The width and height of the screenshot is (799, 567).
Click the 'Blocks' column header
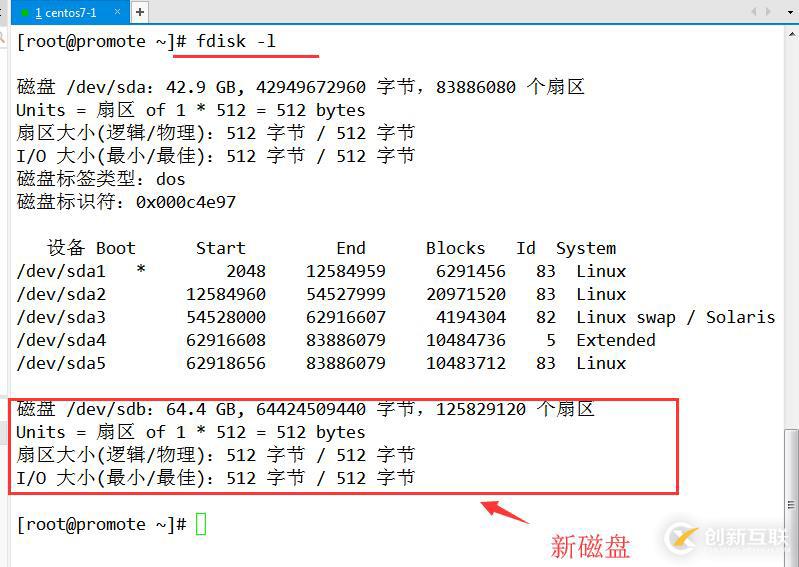(456, 248)
